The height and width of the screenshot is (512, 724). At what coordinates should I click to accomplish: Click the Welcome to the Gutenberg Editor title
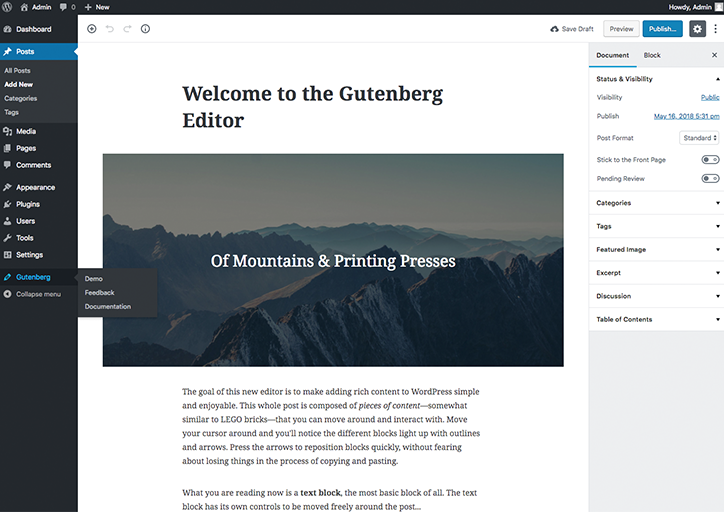[313, 107]
